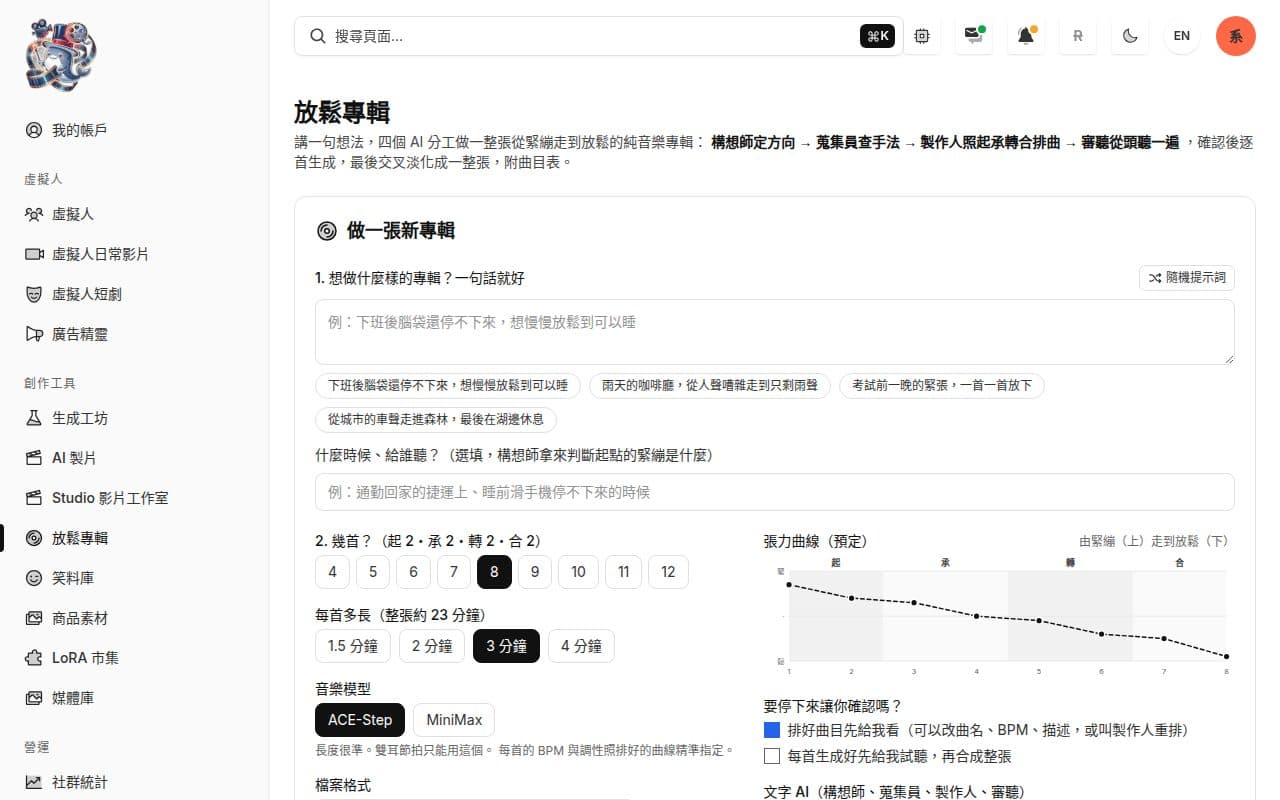Click the last point on tension curve
Viewport: 1280px width, 800px height.
point(1226,657)
